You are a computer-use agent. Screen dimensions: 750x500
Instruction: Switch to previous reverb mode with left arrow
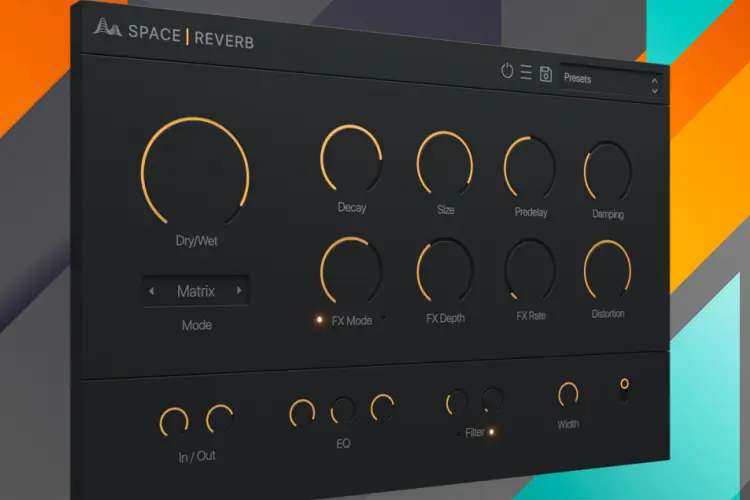point(152,290)
